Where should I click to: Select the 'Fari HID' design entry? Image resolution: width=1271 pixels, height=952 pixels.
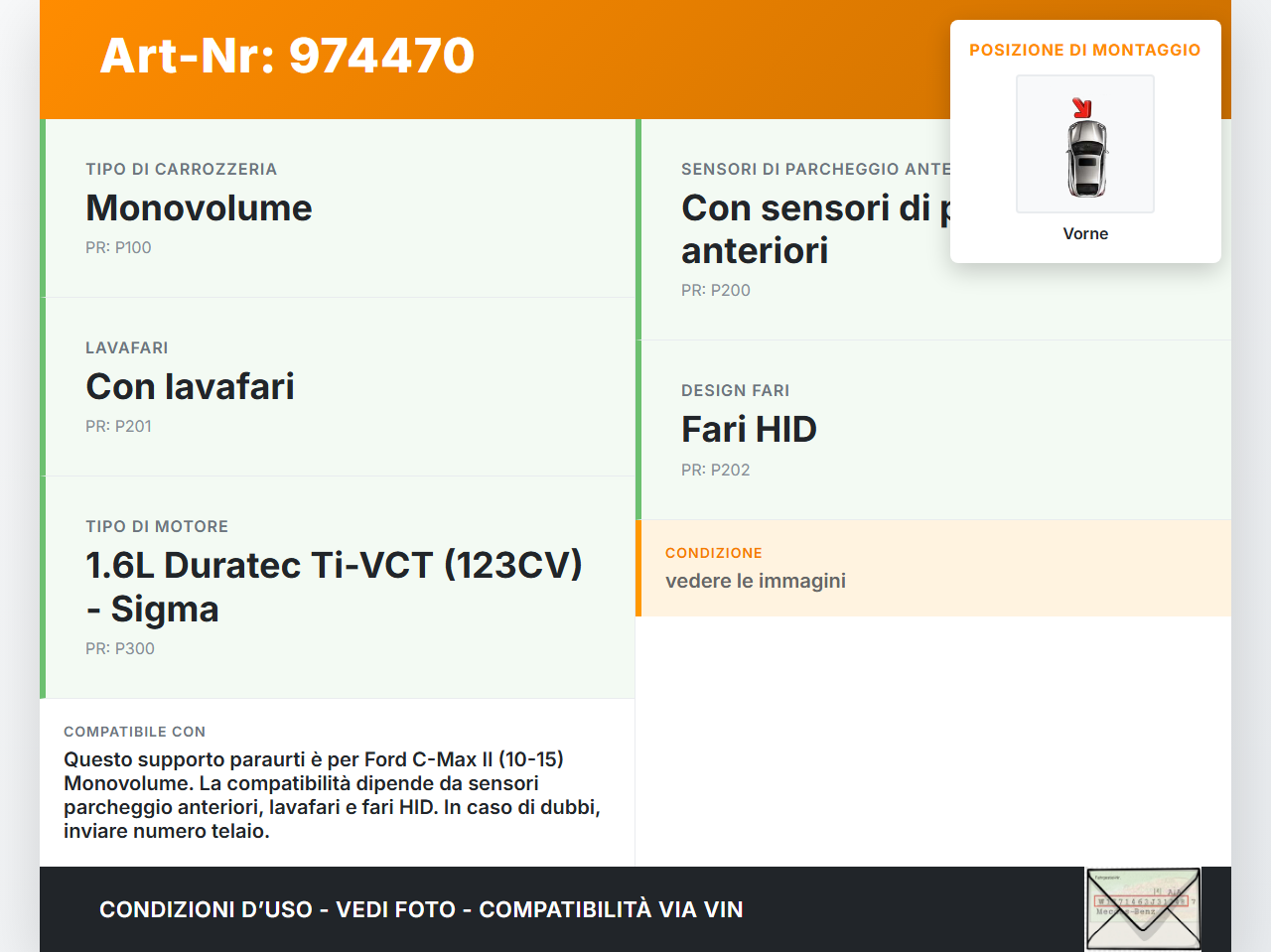pos(749,430)
